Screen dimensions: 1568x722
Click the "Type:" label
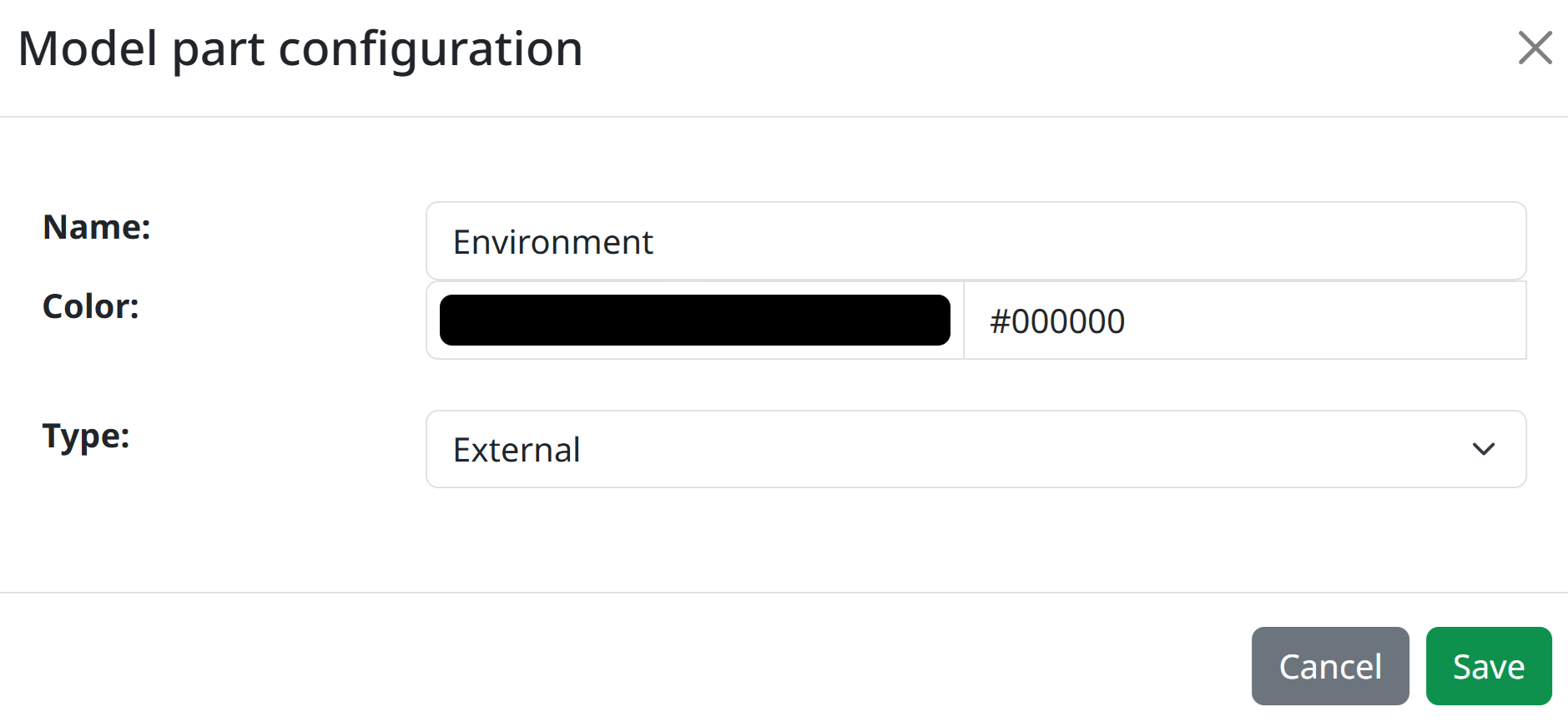pyautogui.click(x=86, y=436)
